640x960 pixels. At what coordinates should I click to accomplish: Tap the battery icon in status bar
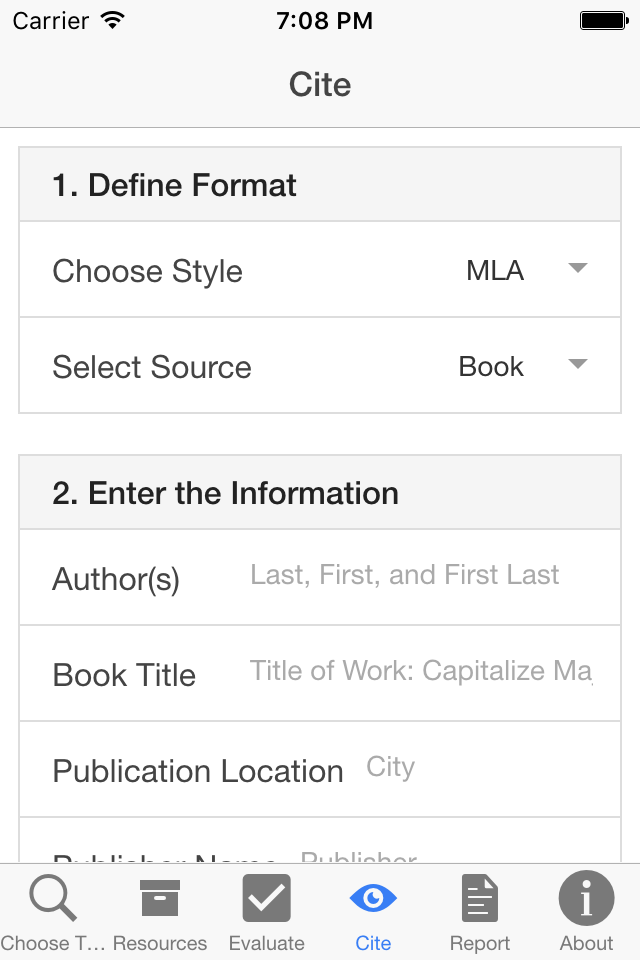click(603, 20)
